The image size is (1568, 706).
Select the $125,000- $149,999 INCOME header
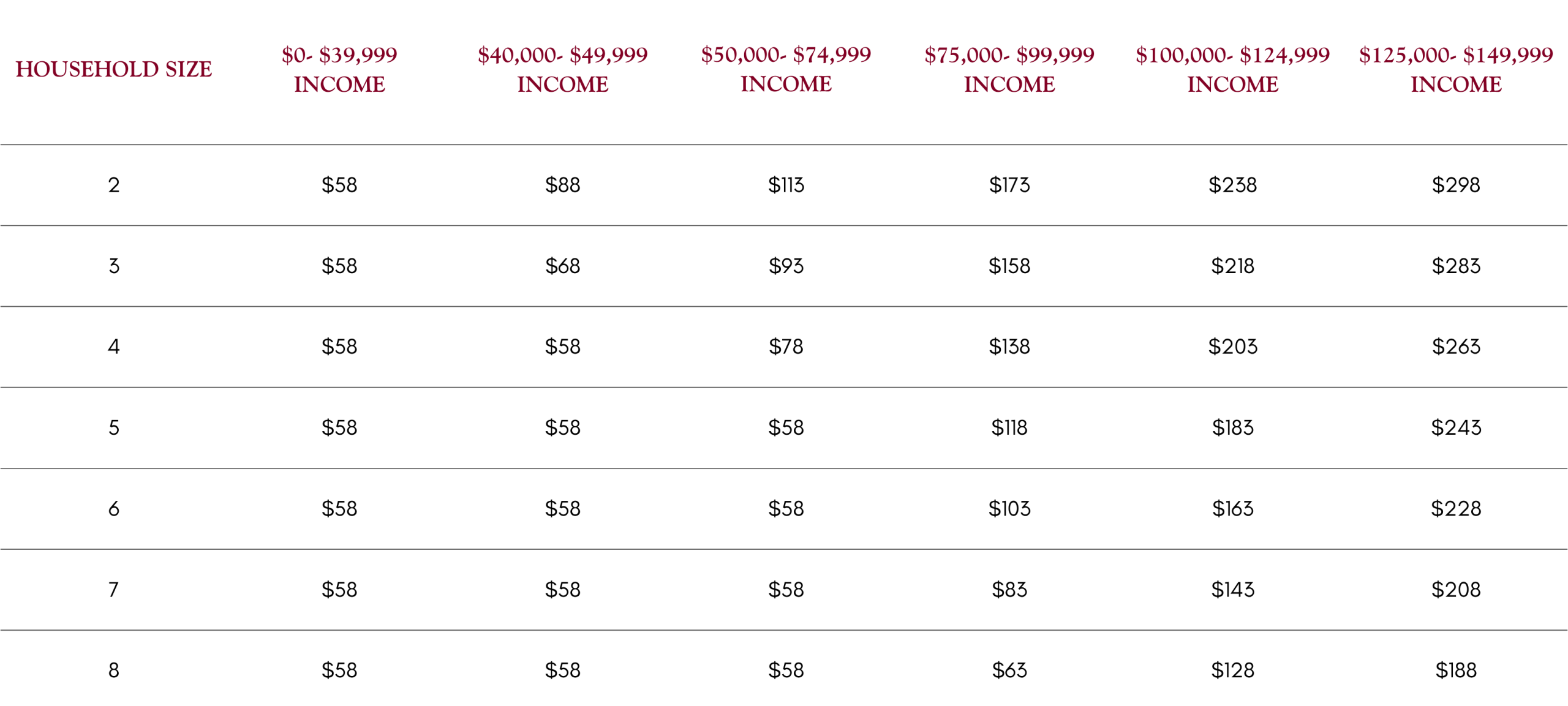pos(1455,69)
